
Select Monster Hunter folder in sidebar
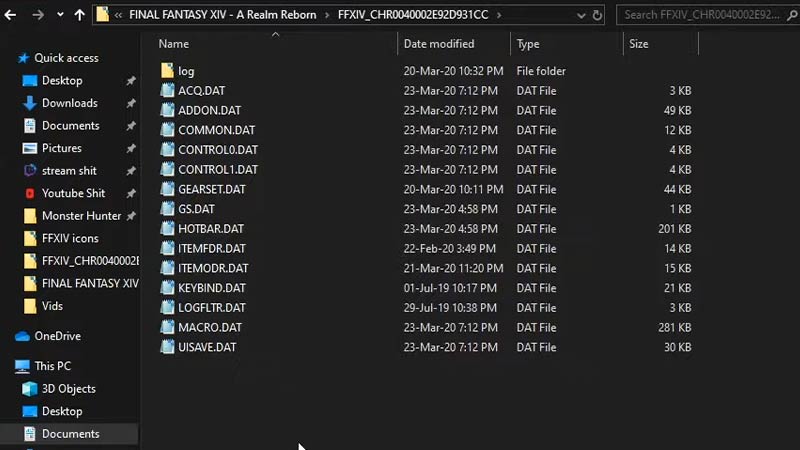81,216
